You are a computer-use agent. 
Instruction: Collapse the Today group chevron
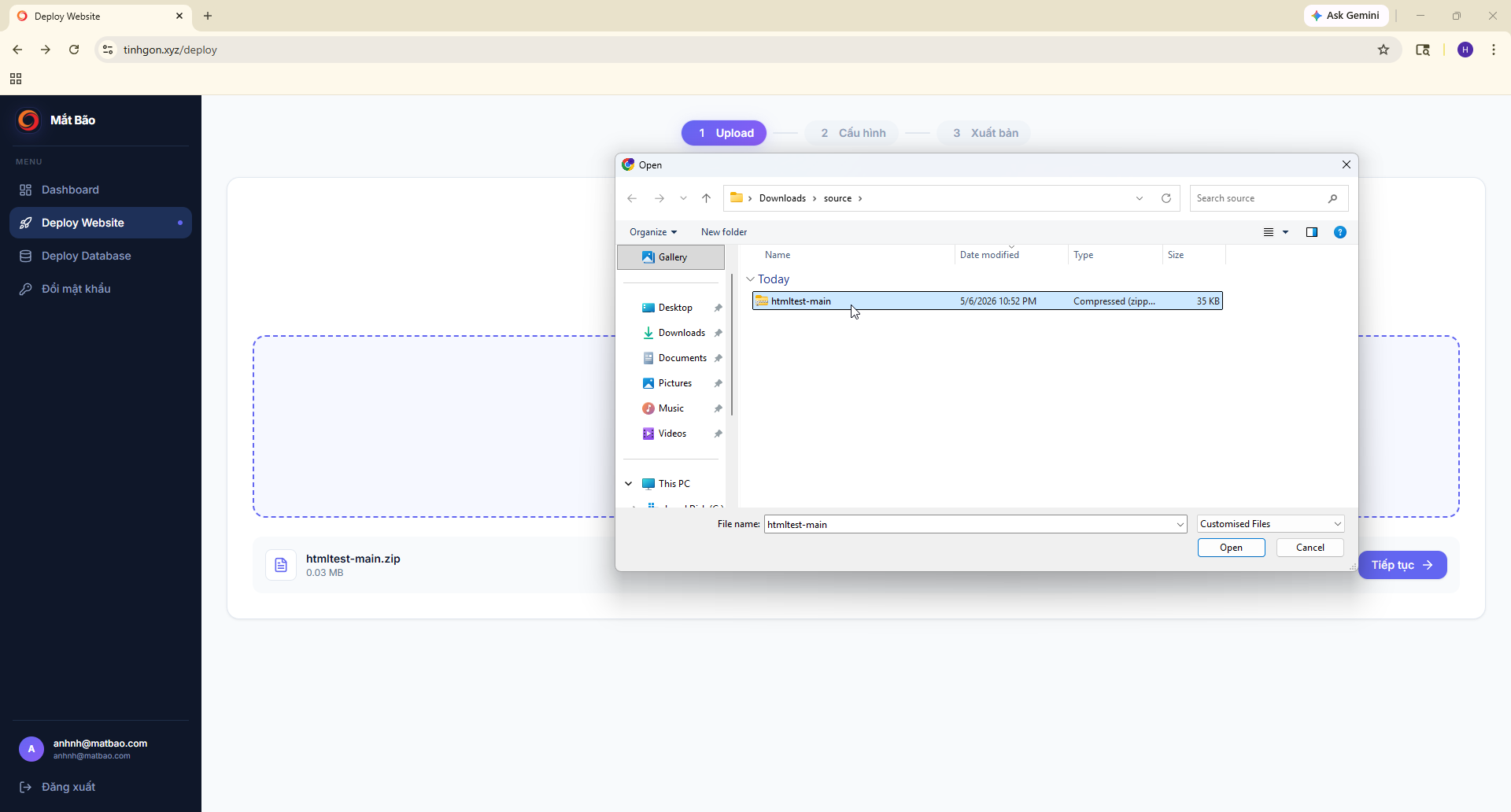click(x=751, y=279)
